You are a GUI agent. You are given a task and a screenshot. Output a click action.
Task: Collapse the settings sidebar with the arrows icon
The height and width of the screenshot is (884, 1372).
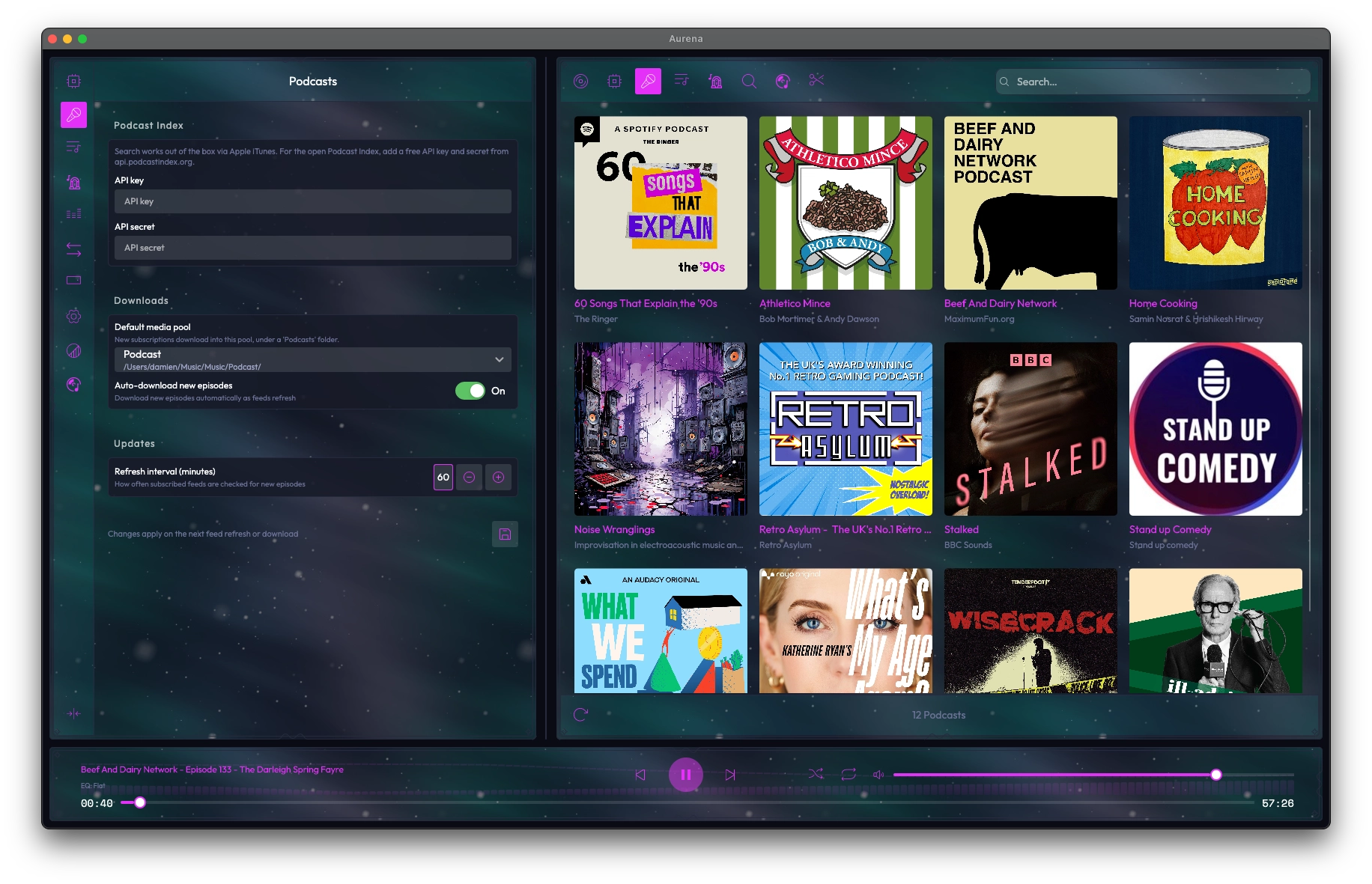tap(73, 713)
